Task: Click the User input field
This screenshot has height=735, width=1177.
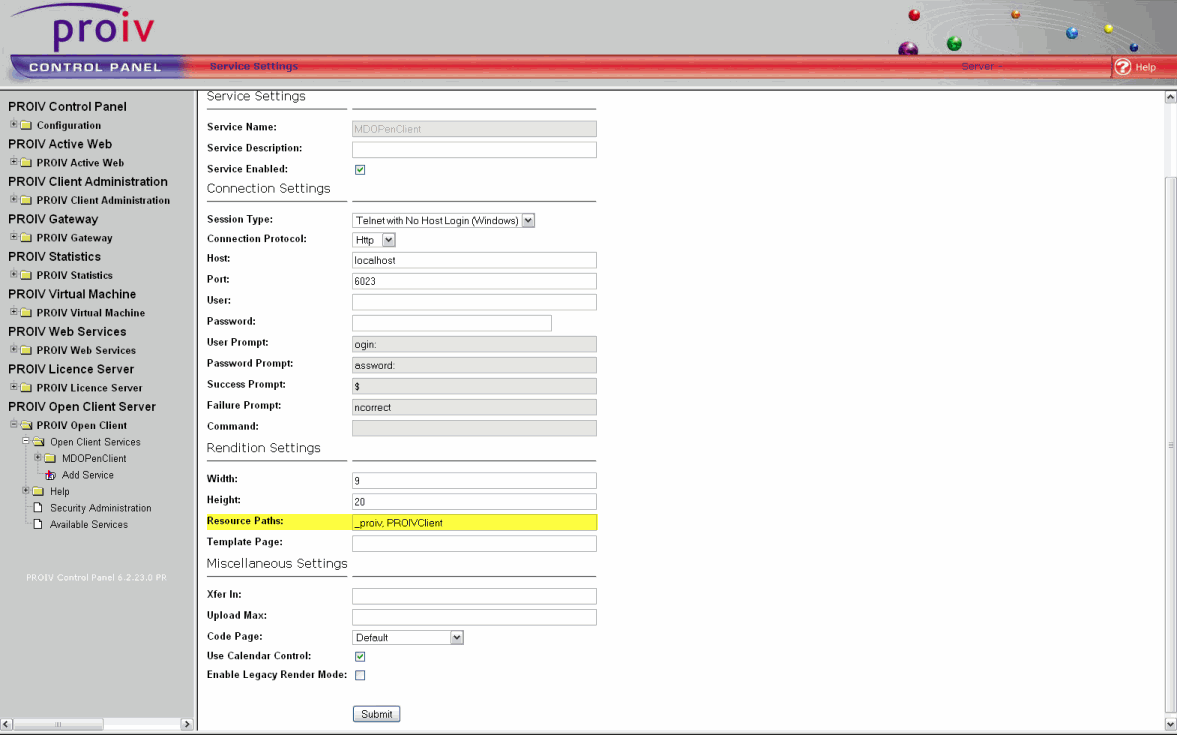Action: (474, 302)
